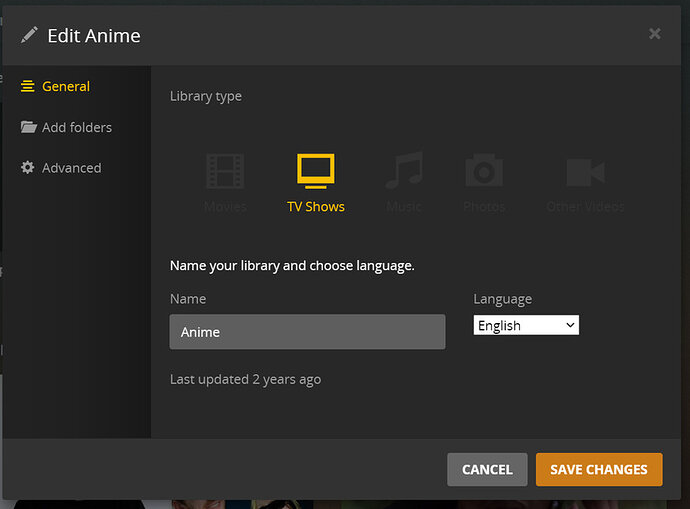Close the Edit Anime dialog with the X

click(x=655, y=34)
